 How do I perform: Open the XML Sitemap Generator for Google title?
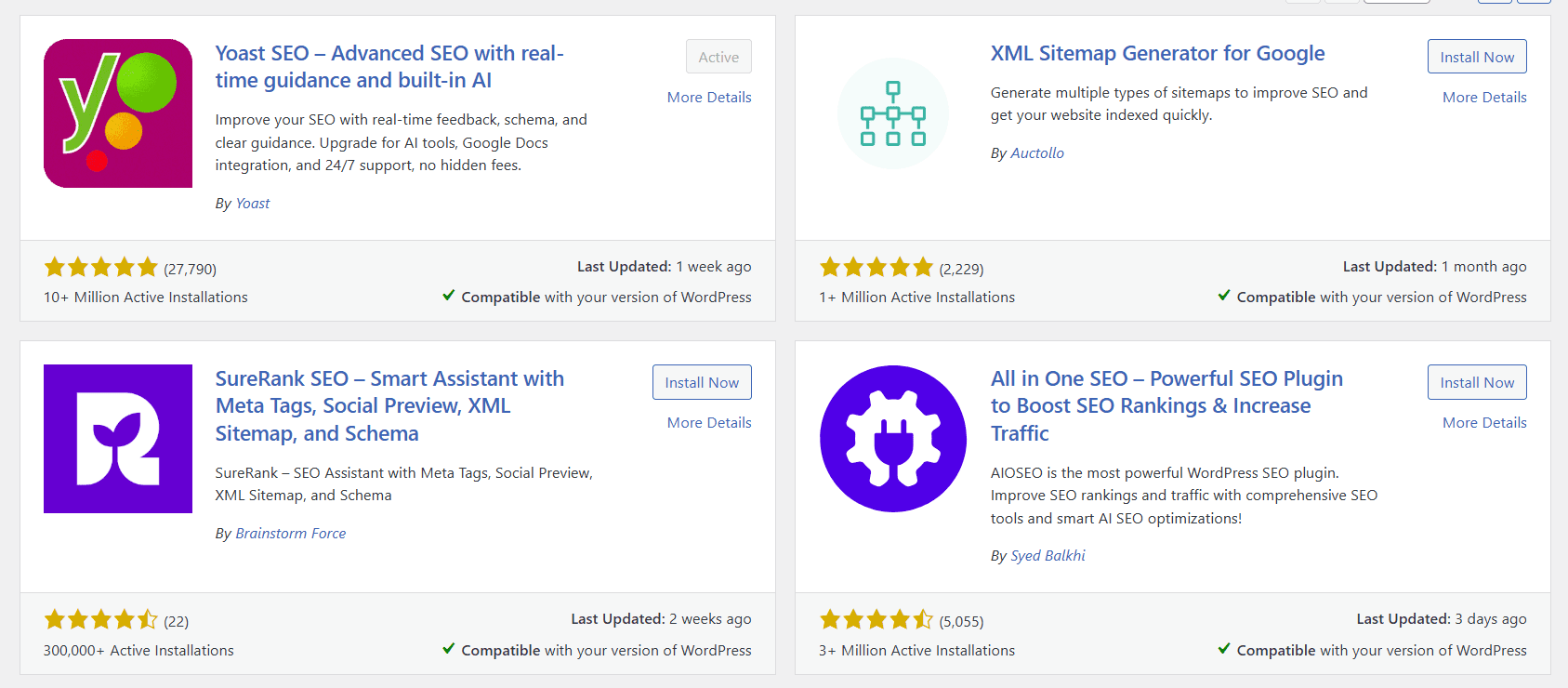click(x=1157, y=53)
